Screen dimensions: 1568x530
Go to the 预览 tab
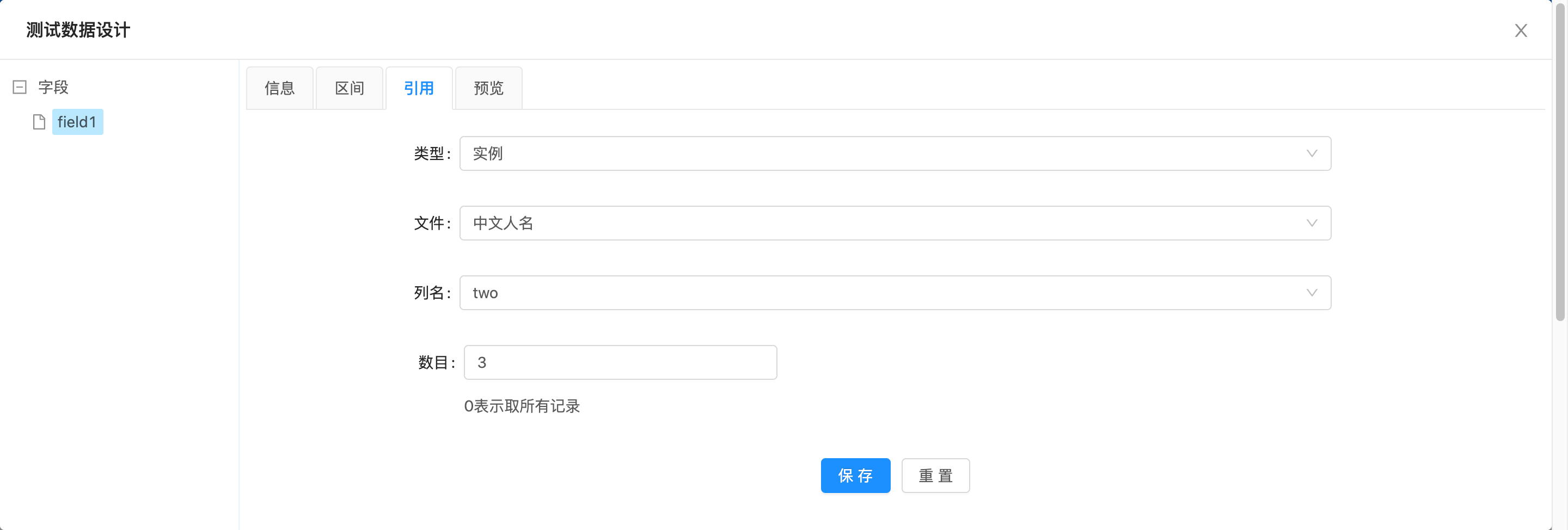tap(488, 88)
